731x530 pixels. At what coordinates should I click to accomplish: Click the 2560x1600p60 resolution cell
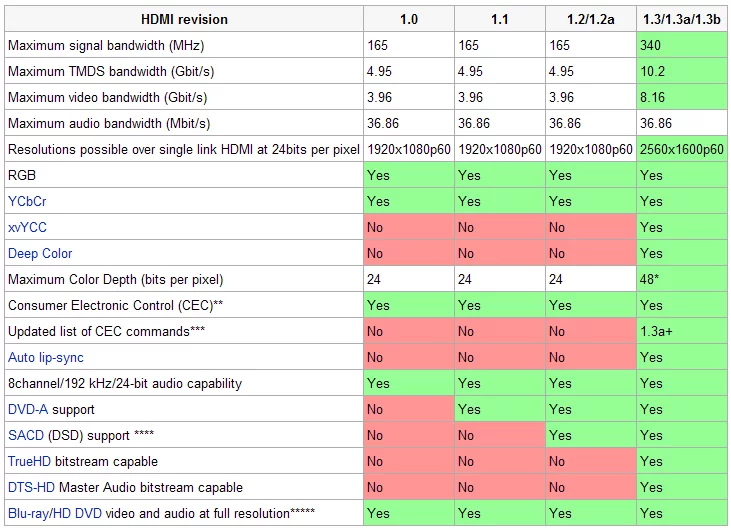click(683, 149)
